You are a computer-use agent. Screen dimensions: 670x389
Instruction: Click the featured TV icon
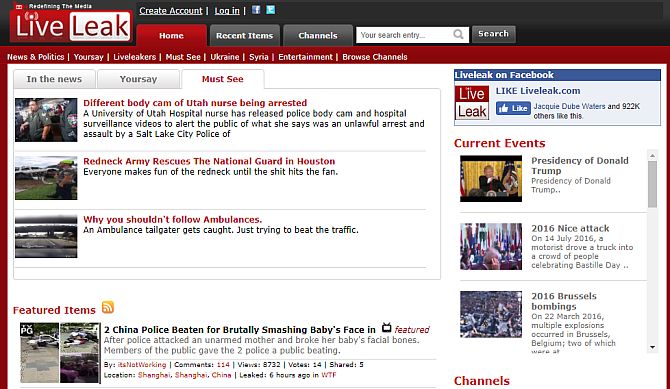386,328
